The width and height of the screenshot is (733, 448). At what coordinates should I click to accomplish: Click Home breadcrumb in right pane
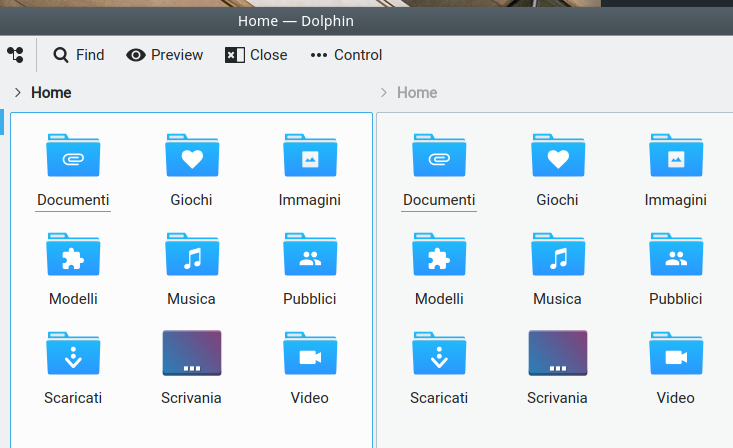[417, 93]
